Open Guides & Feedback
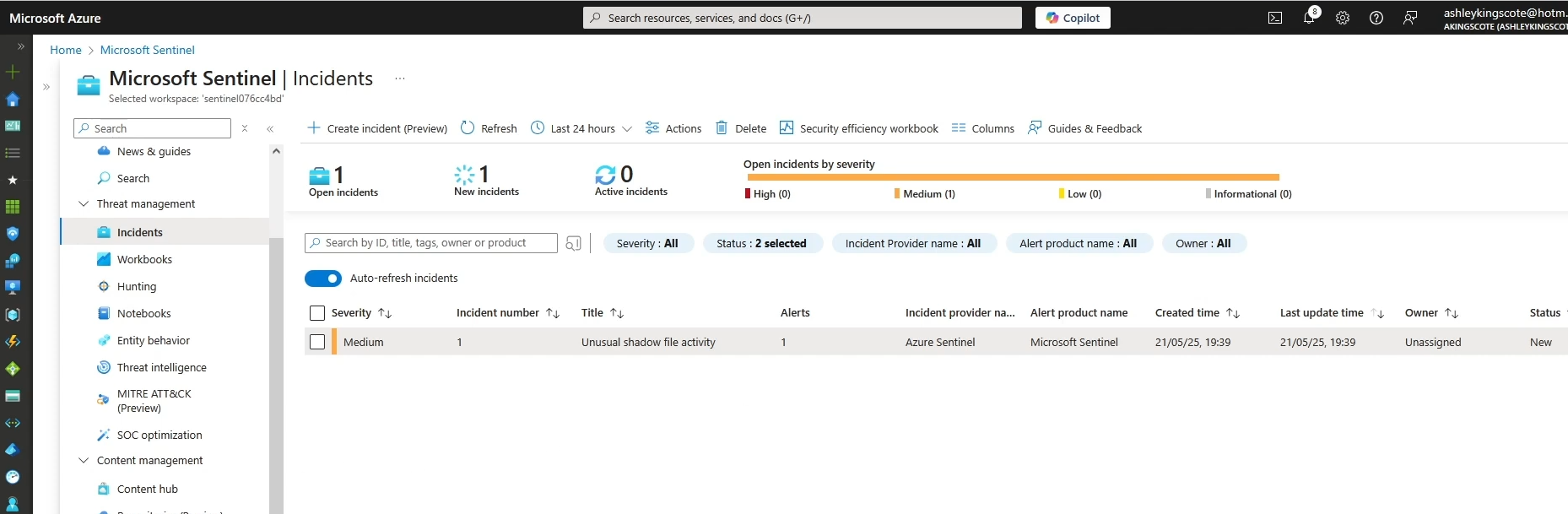Image resolution: width=1568 pixels, height=514 pixels. (1084, 128)
